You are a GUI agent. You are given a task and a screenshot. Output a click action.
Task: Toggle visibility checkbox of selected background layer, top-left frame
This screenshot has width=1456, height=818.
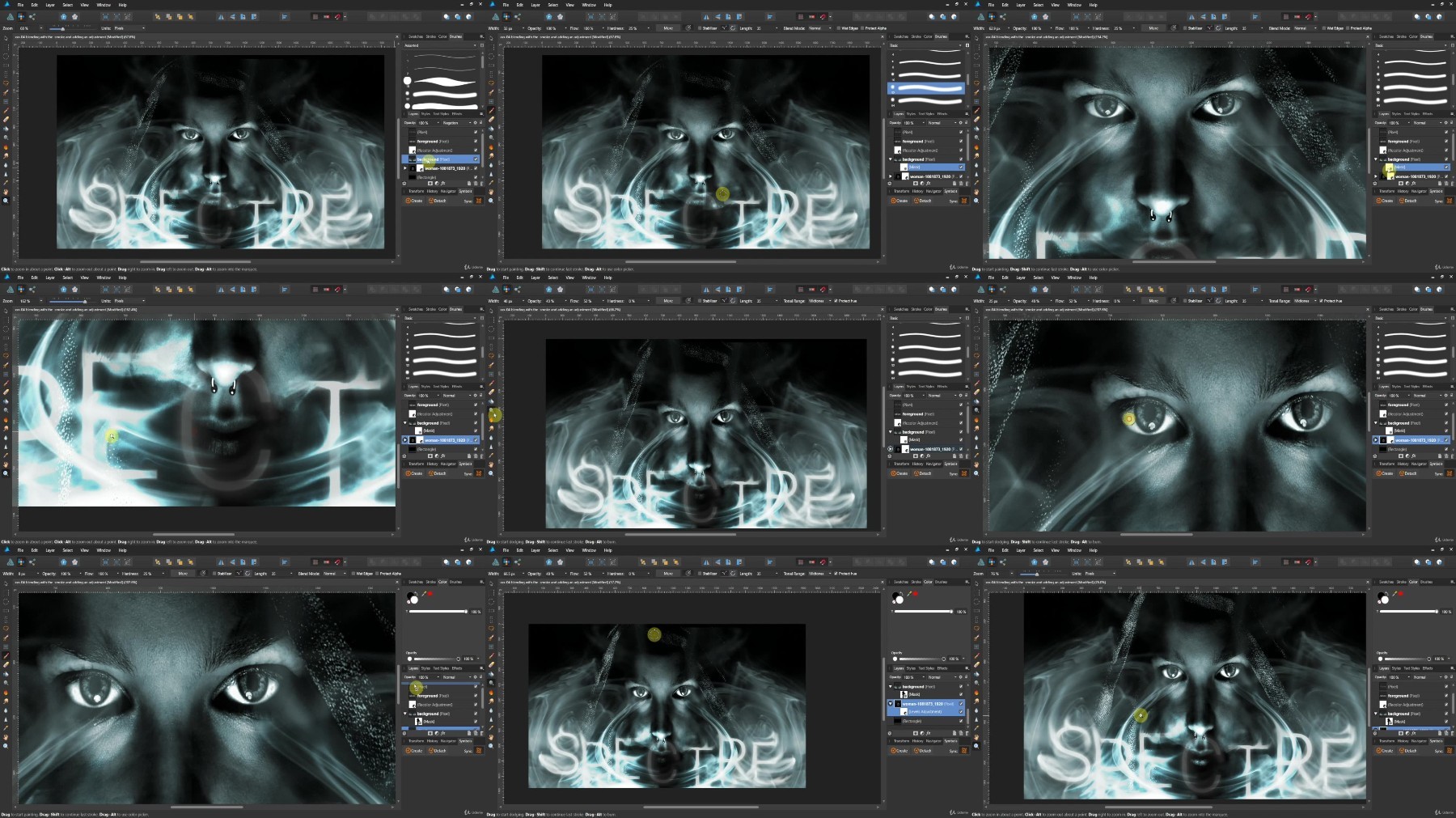(476, 159)
